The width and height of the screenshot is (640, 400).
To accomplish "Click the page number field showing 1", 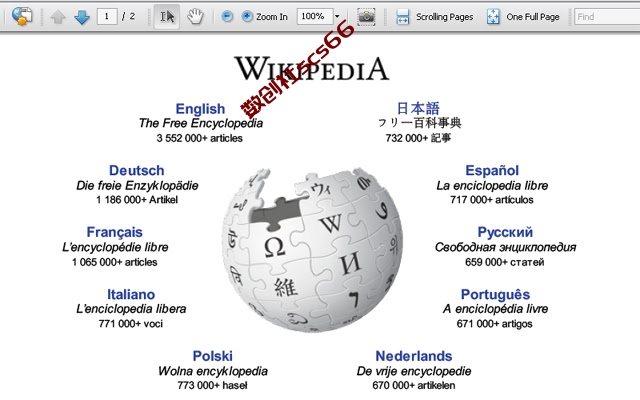I will [107, 16].
